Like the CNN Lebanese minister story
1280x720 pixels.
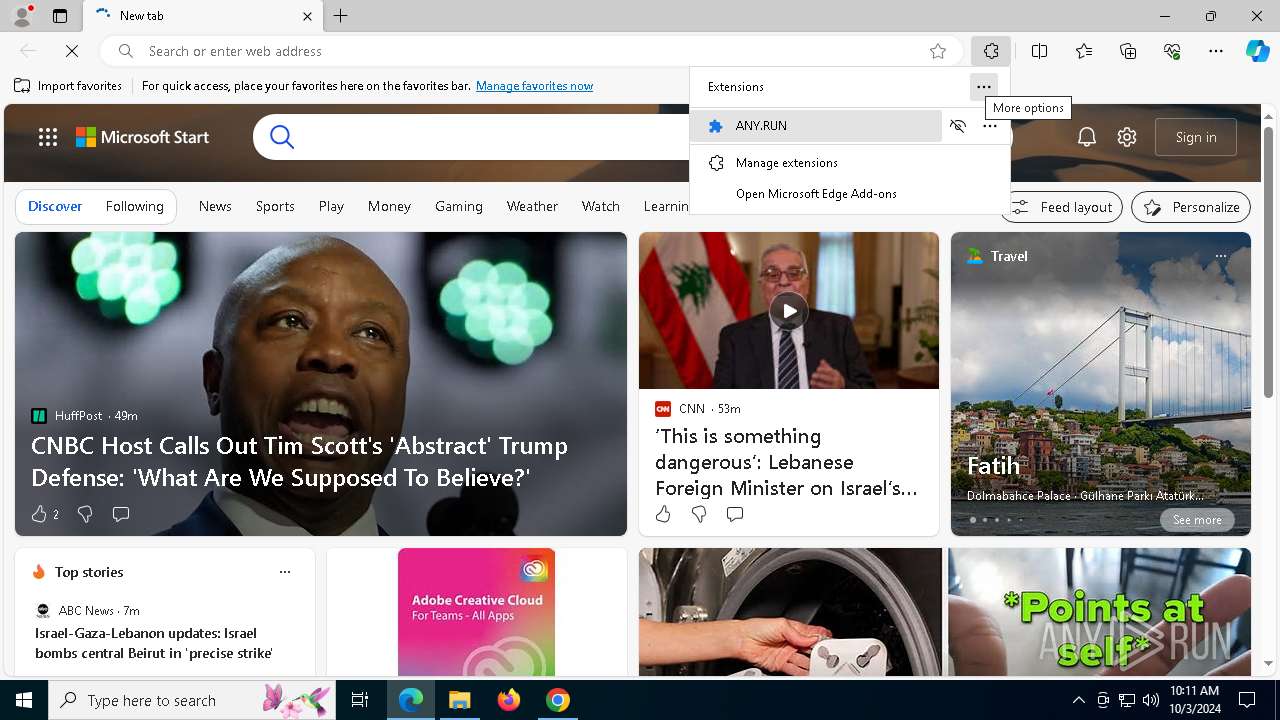point(663,514)
